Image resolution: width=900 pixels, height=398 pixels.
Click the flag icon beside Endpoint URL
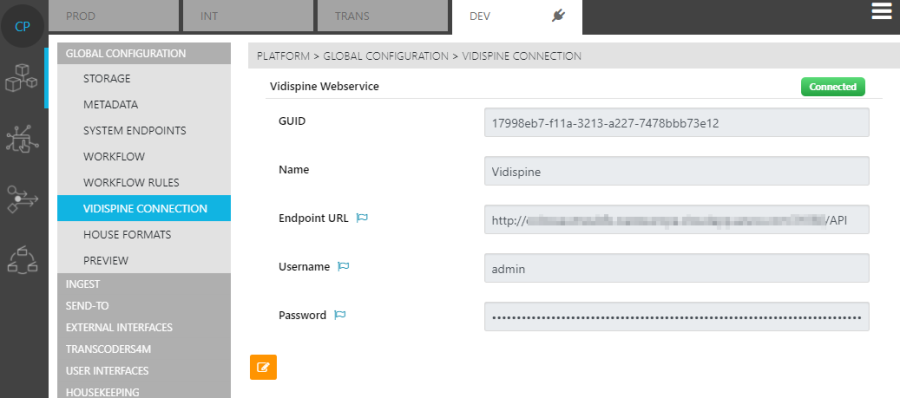pos(362,218)
